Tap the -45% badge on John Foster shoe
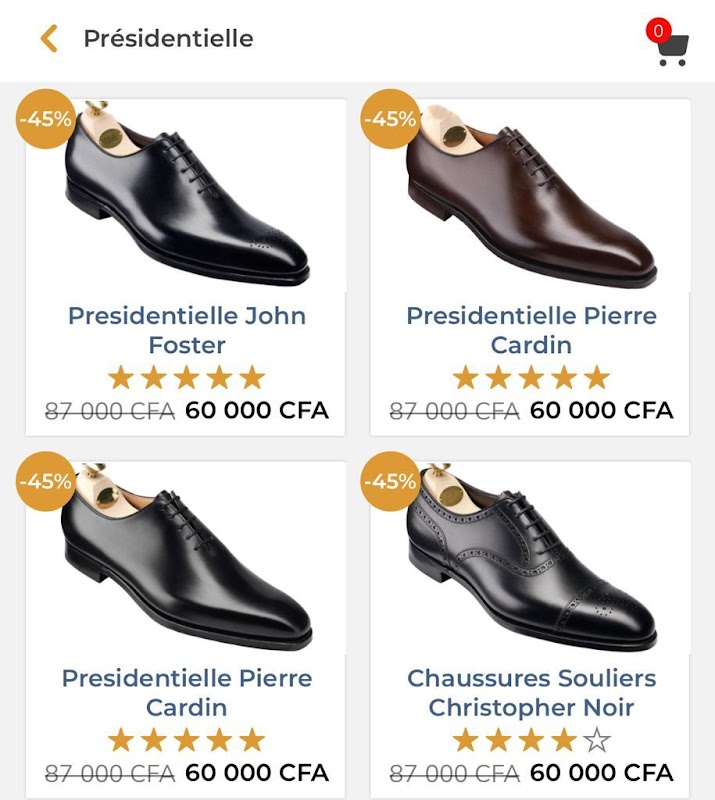The width and height of the screenshot is (715, 800). pyautogui.click(x=45, y=119)
